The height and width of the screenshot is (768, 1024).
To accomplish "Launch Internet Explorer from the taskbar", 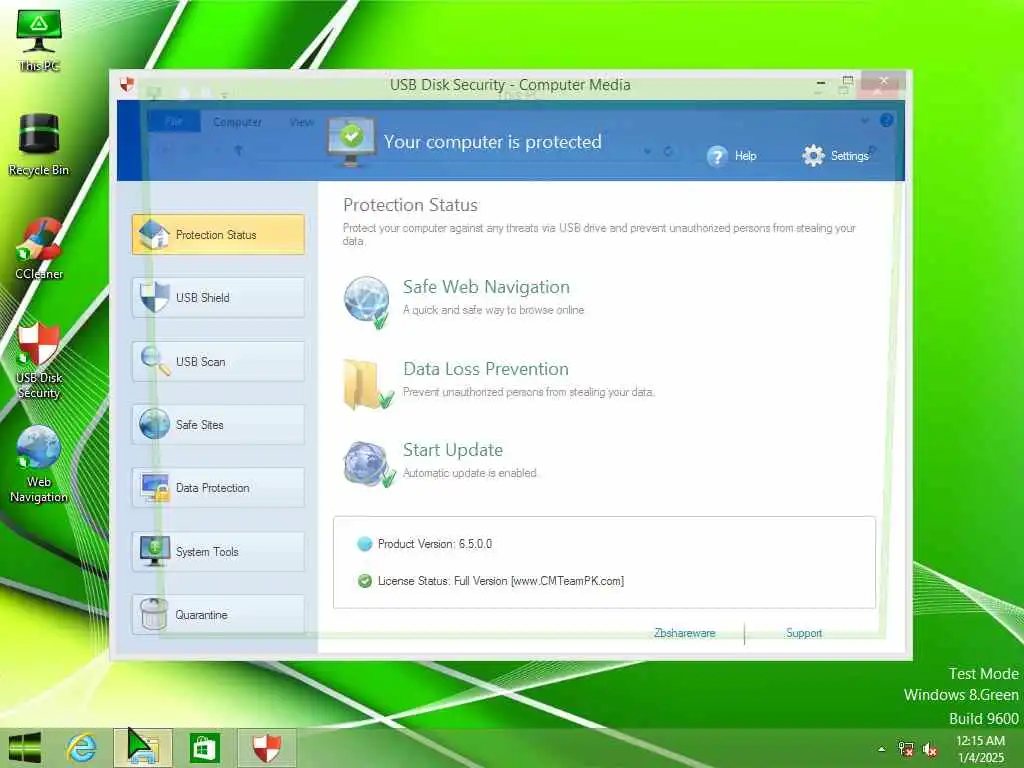I will 82,748.
